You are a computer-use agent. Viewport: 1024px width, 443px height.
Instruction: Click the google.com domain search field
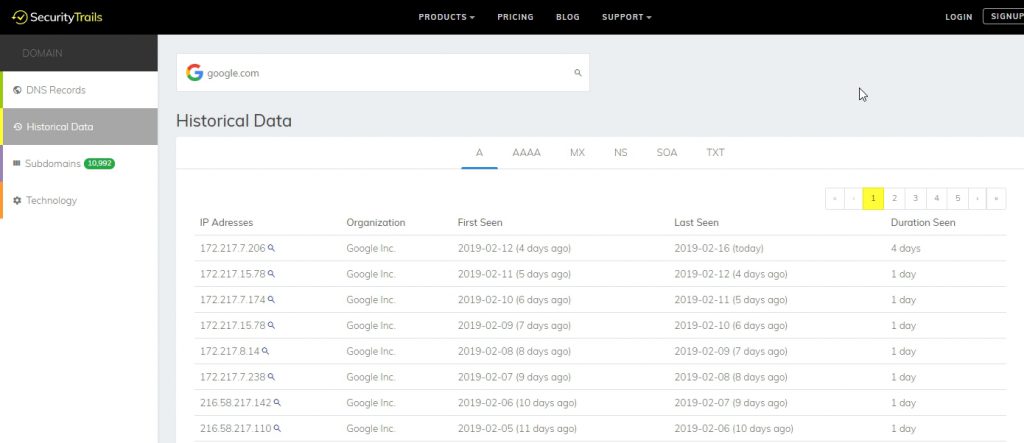coord(383,73)
